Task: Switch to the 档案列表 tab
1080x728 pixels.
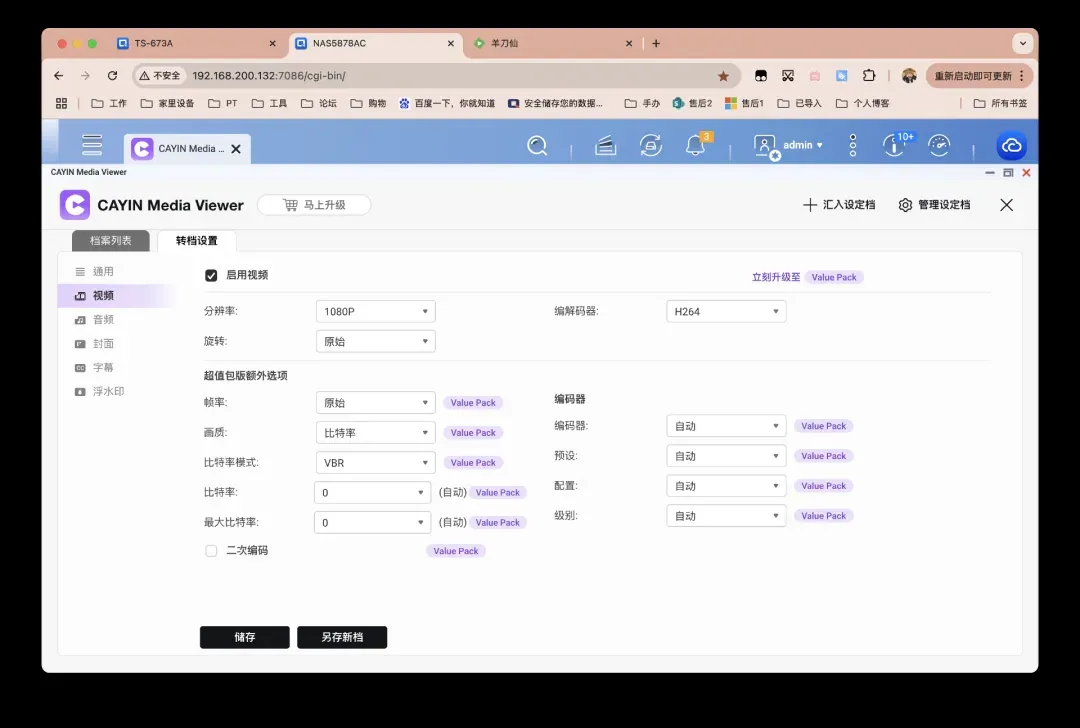Action: pyautogui.click(x=110, y=241)
